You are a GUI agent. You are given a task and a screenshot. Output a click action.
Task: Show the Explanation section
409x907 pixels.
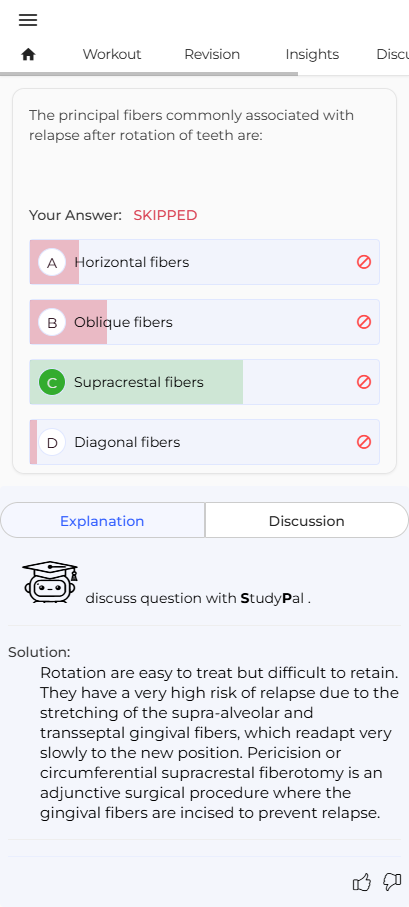click(x=102, y=521)
